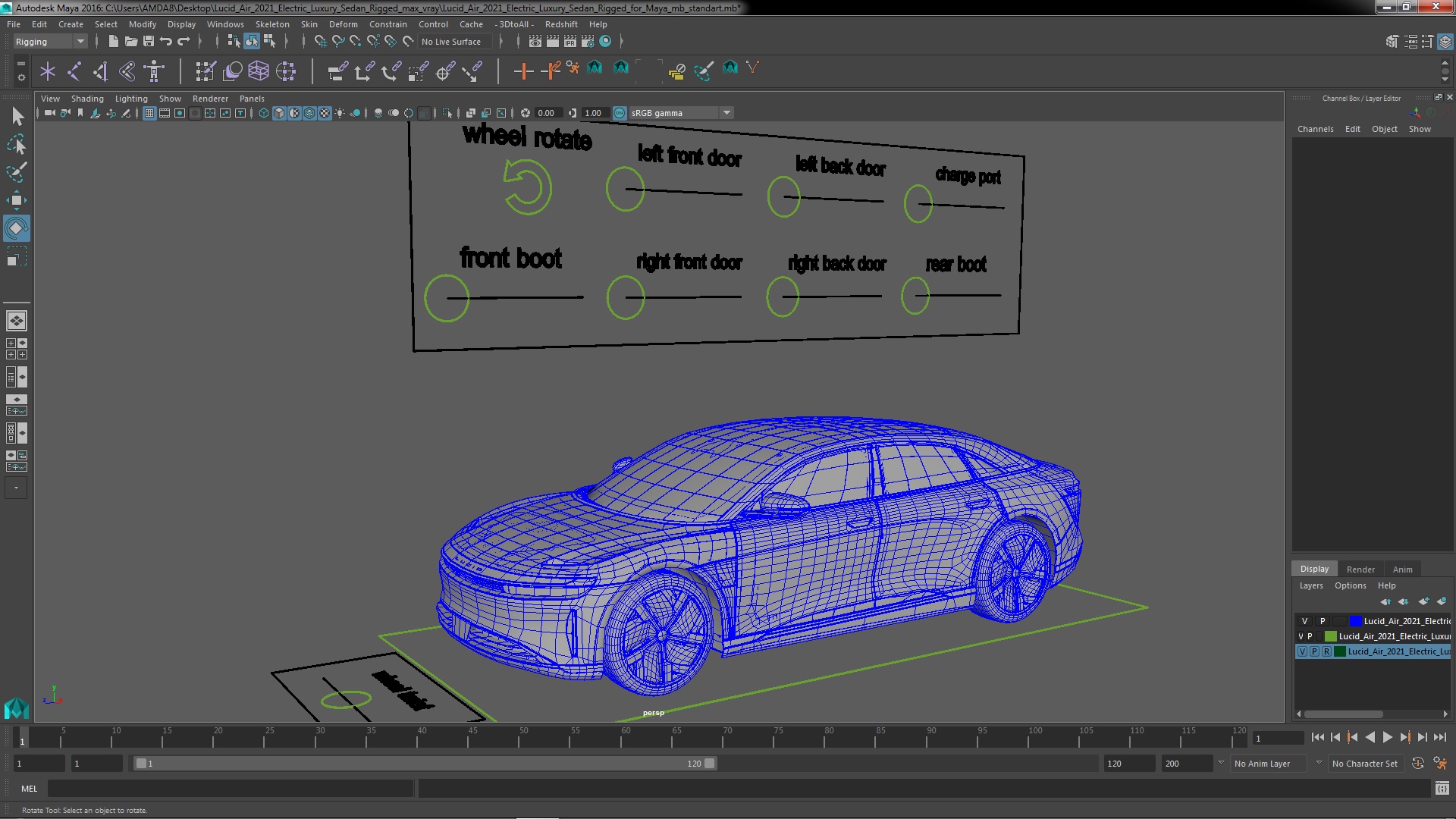Click the light green layer color swatch
The height and width of the screenshot is (819, 1456).
pyautogui.click(x=1330, y=636)
